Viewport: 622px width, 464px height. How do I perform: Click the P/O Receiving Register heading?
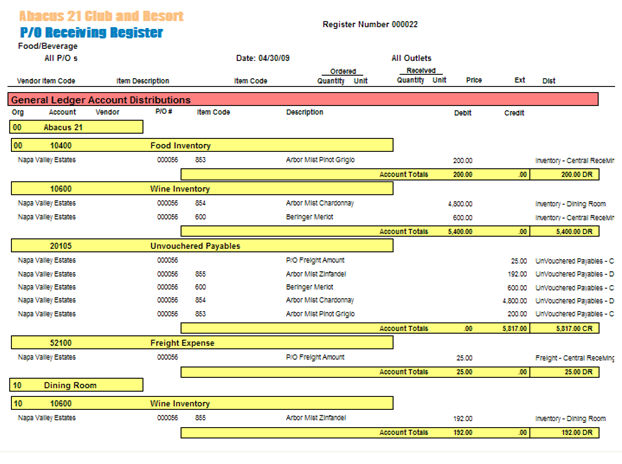[91, 33]
